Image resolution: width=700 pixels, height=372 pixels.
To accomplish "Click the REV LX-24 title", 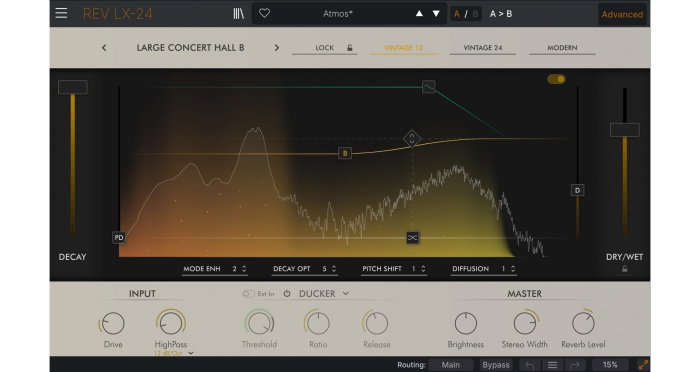I will 117,14.
